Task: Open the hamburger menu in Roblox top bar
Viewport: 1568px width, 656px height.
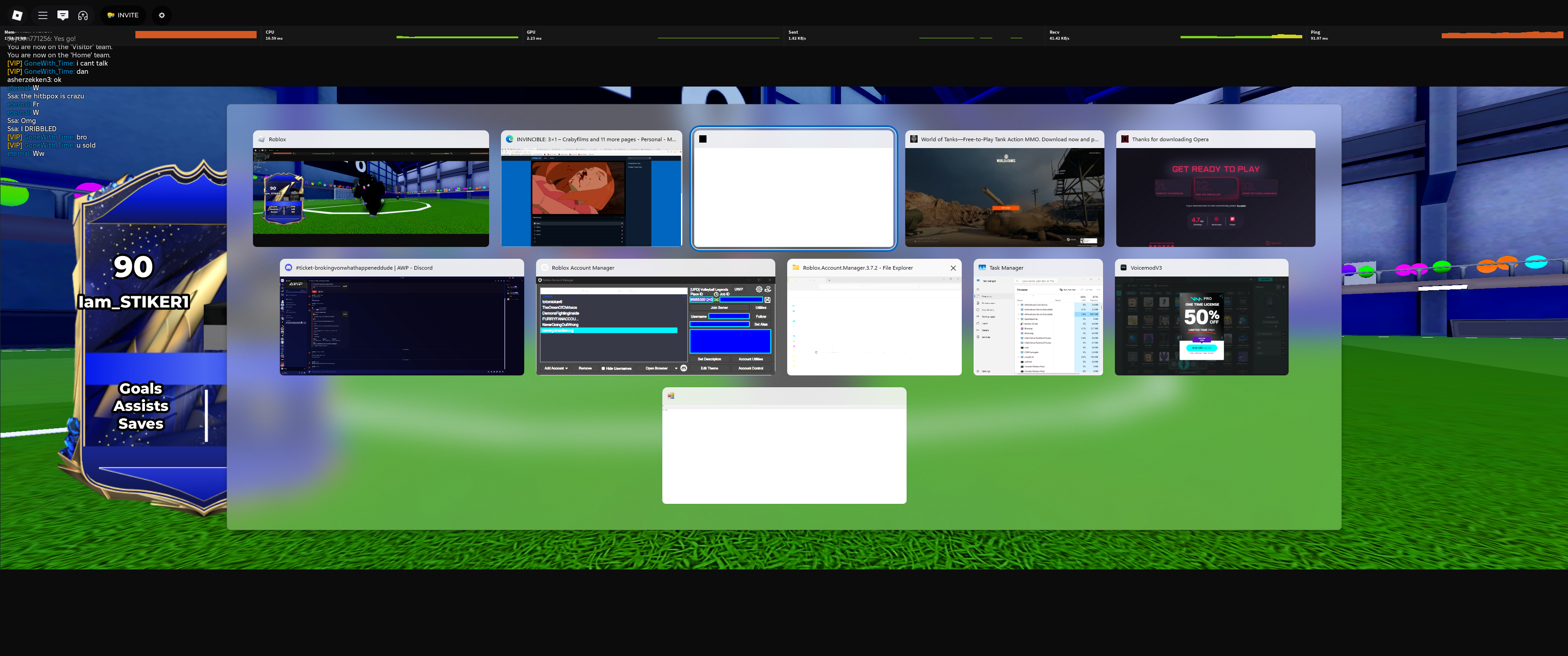Action: [42, 15]
